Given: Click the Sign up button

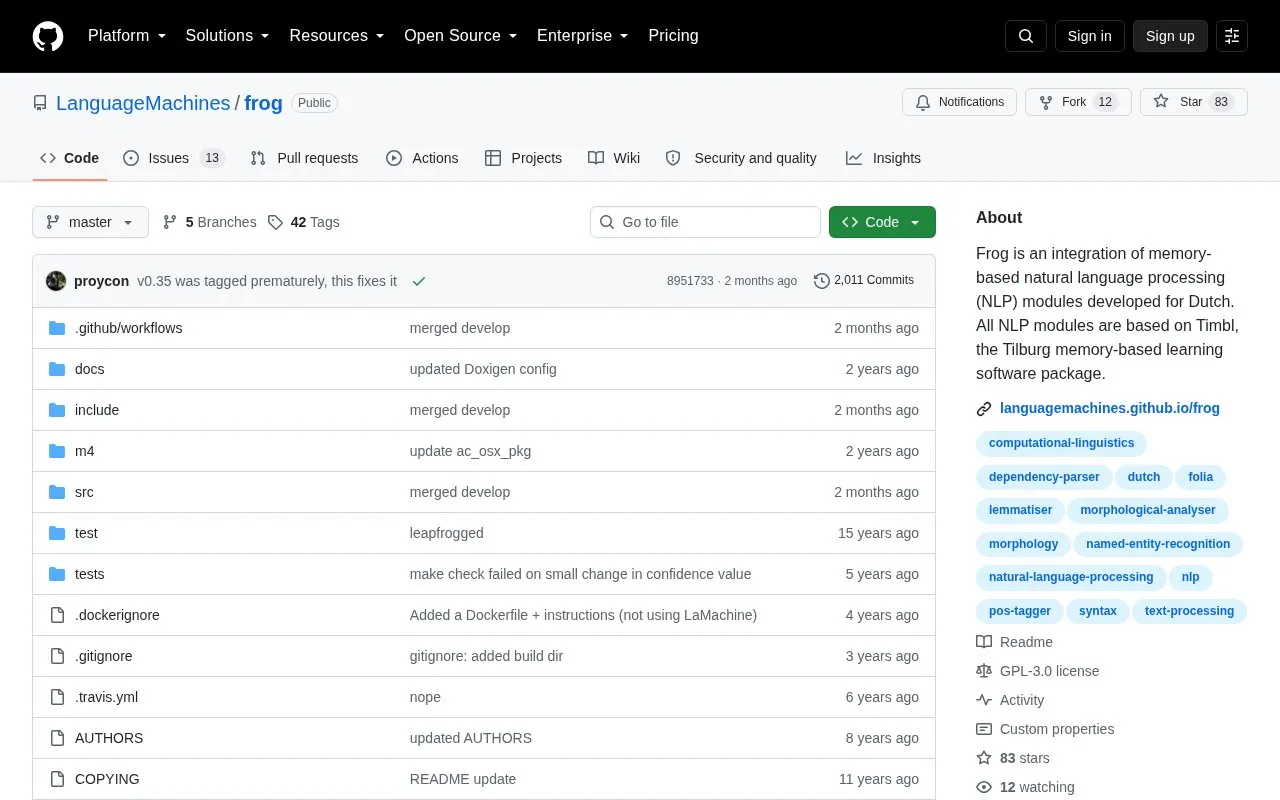Looking at the screenshot, I should pos(1170,36).
